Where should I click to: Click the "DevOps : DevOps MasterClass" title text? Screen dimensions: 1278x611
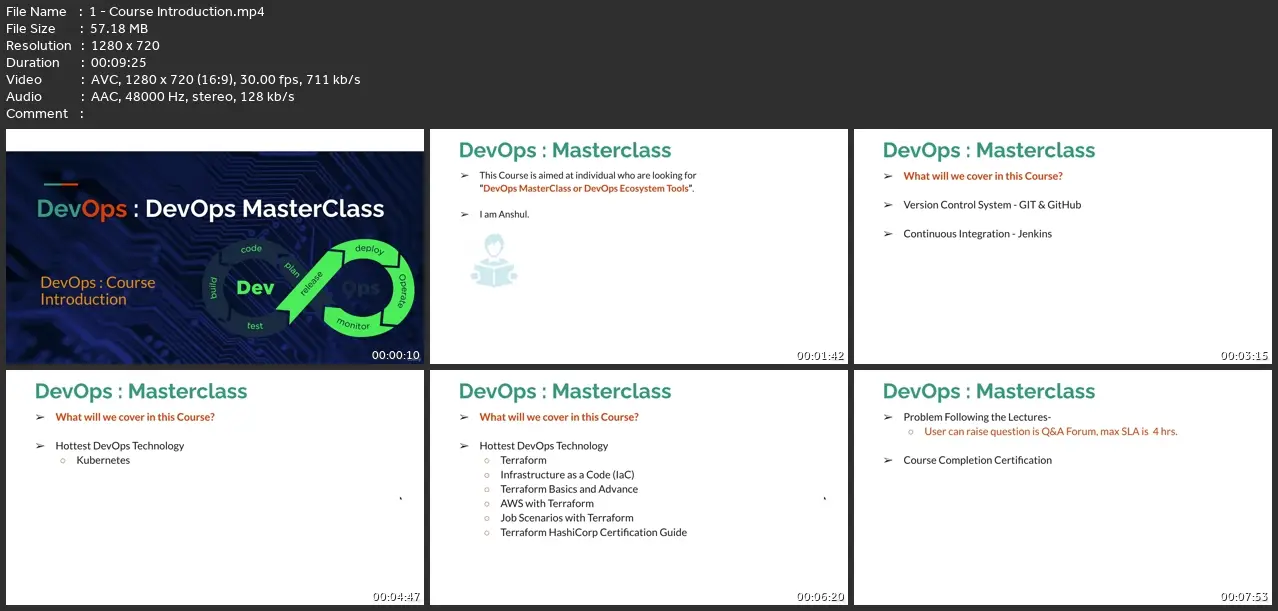pos(211,208)
